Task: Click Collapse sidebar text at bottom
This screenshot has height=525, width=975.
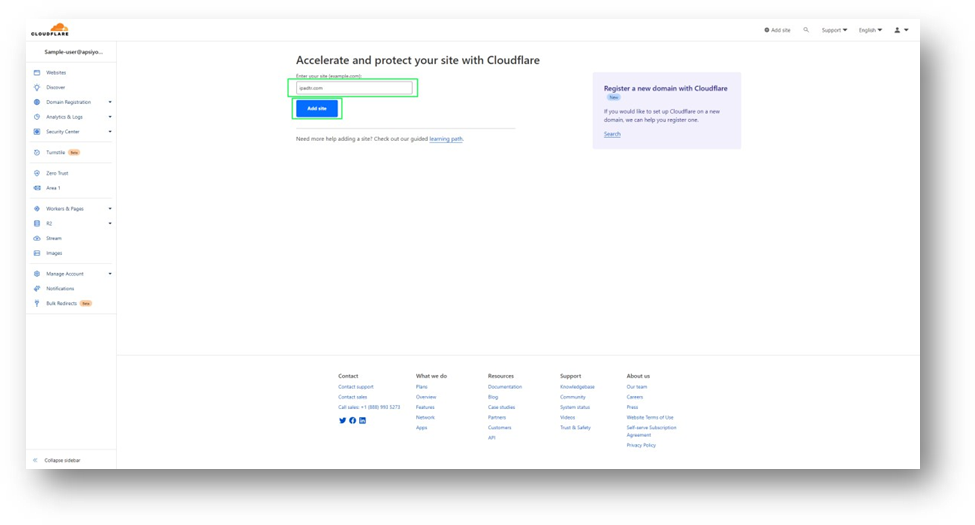Action: click(62, 460)
